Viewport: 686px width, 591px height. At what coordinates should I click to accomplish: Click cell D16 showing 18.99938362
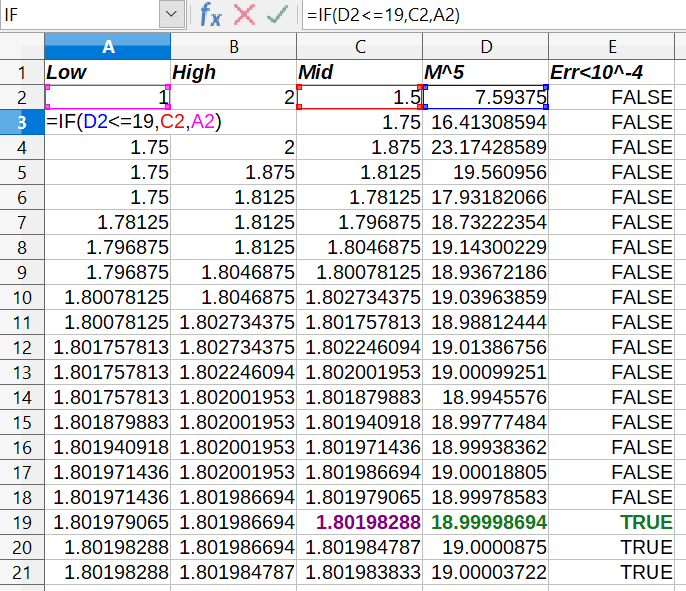[486, 447]
